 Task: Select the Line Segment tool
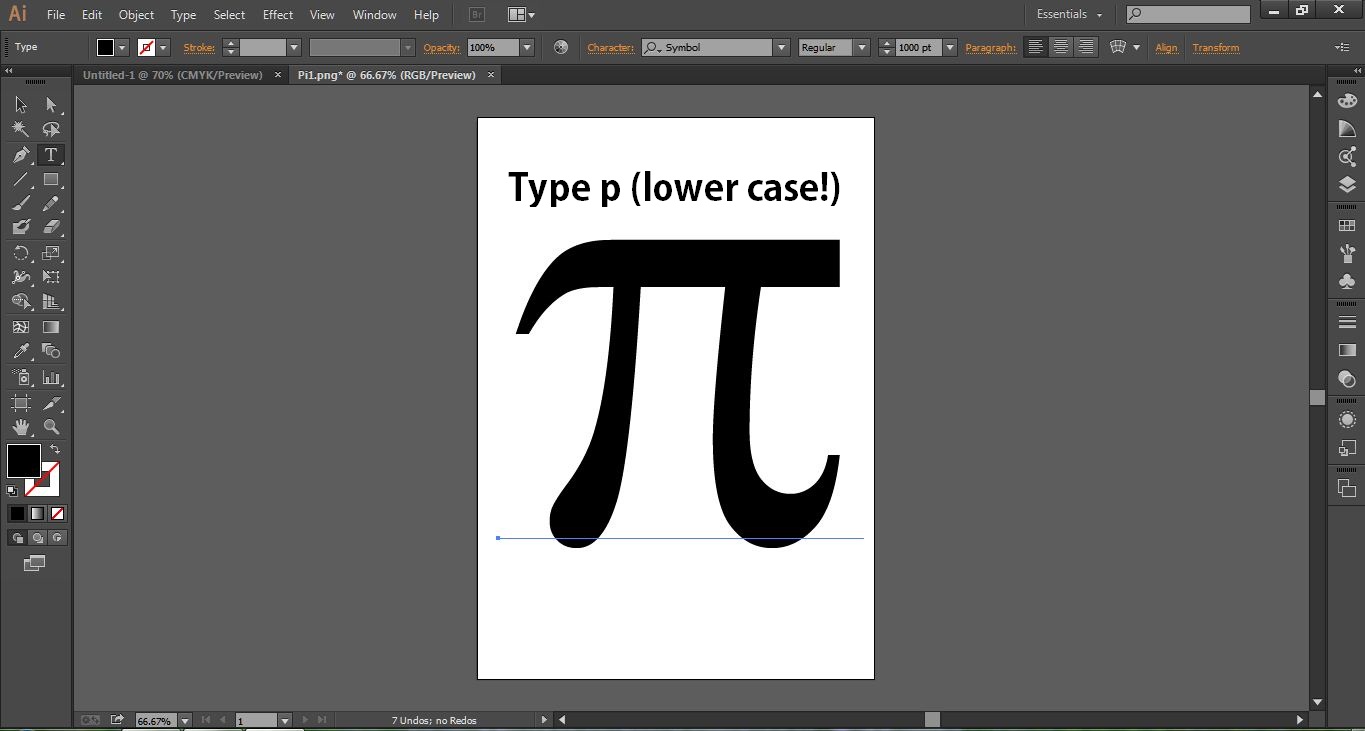point(21,180)
